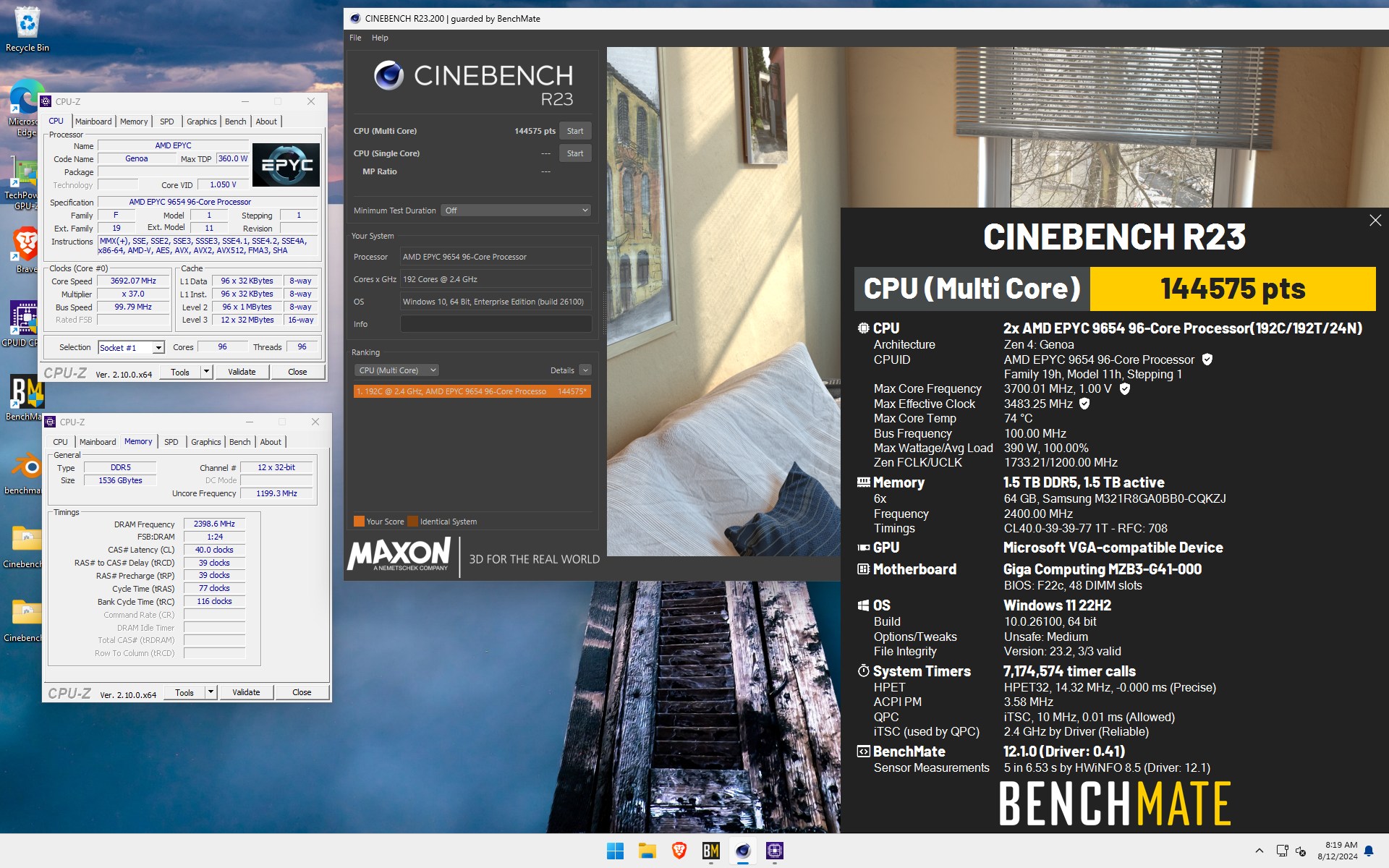
Task: Click Close in top CPU-Z window
Action: coord(297,372)
